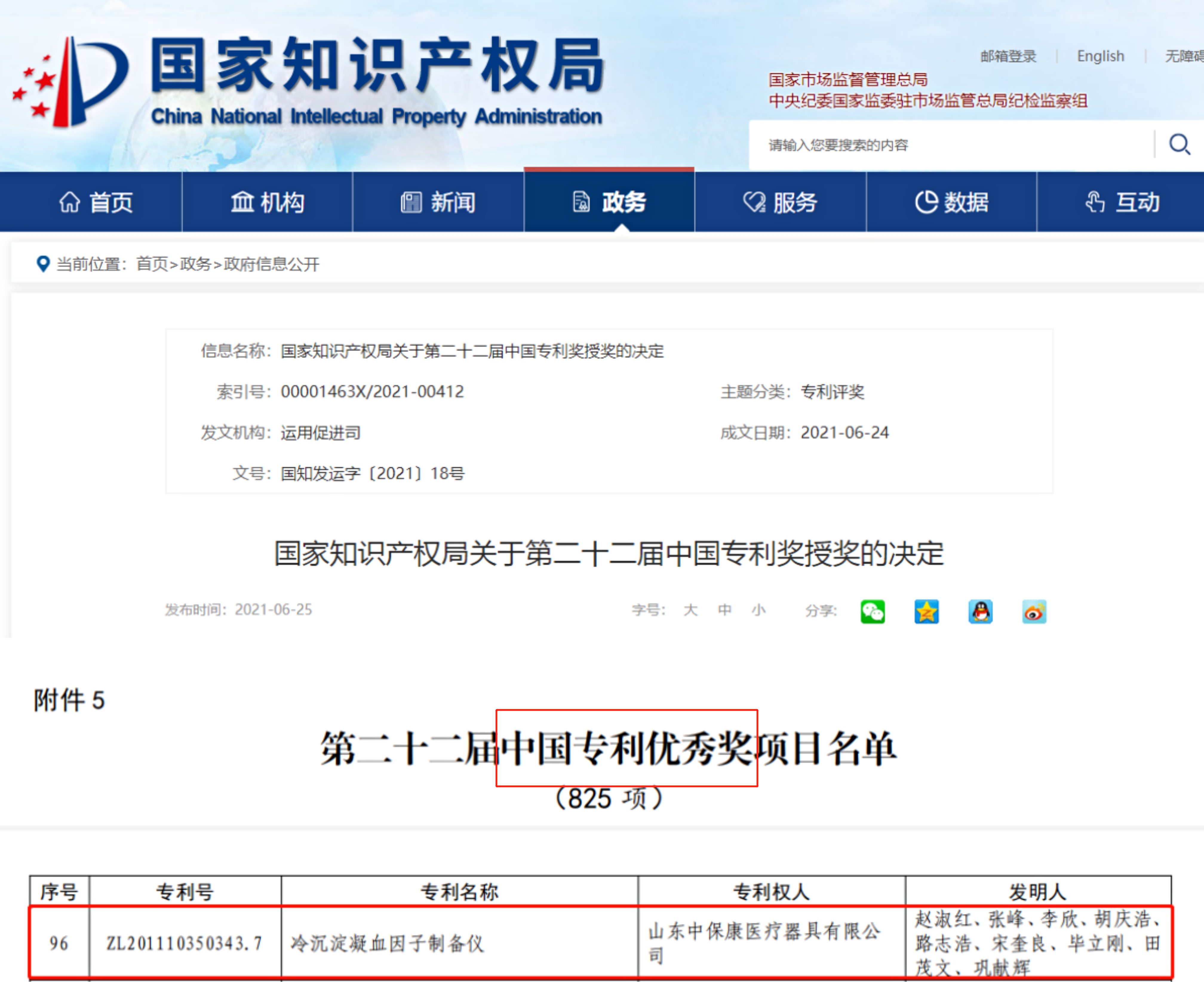
Task: Share via QQ penguin icon
Action: [x=980, y=612]
